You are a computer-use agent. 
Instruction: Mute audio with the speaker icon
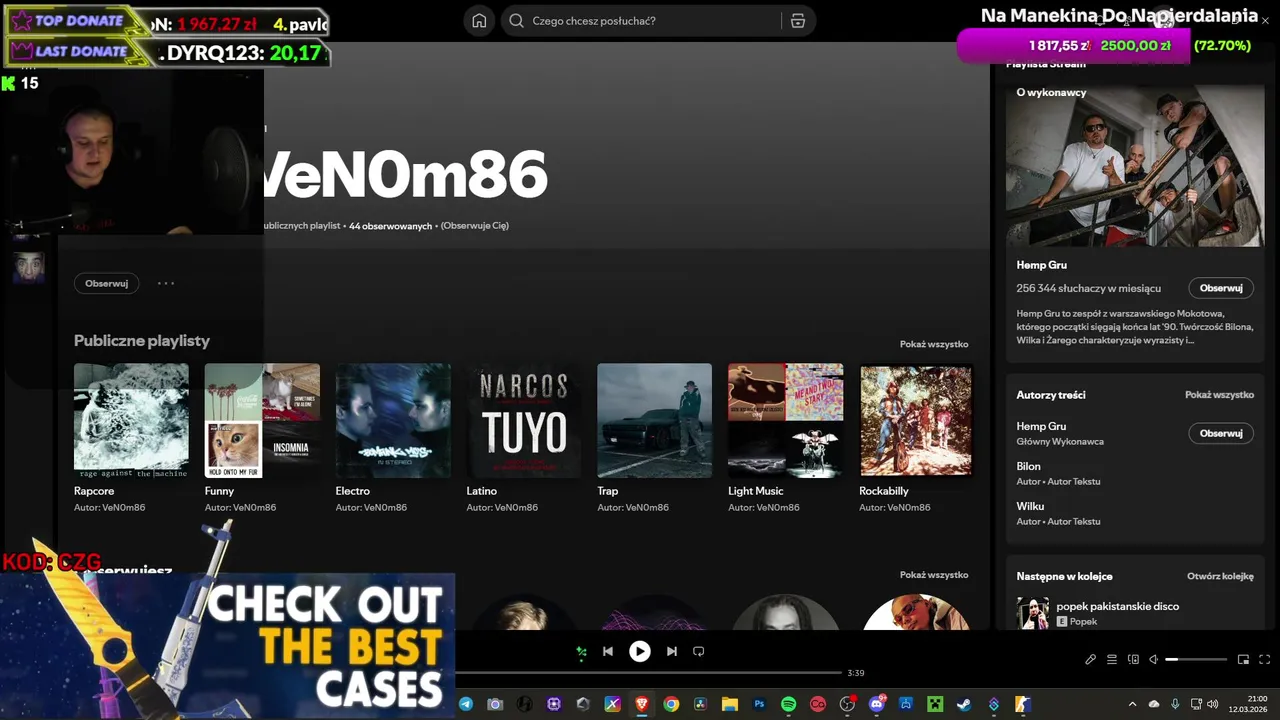(1153, 659)
